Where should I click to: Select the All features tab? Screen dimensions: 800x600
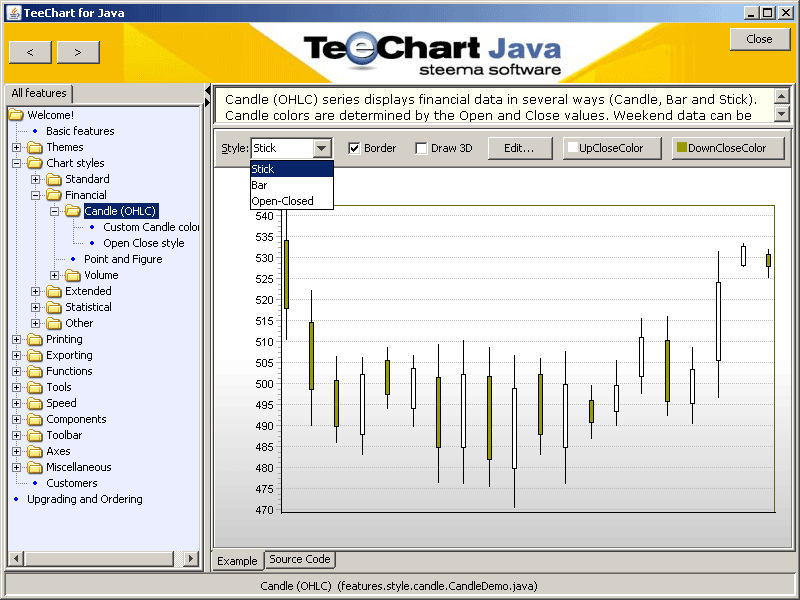[39, 93]
